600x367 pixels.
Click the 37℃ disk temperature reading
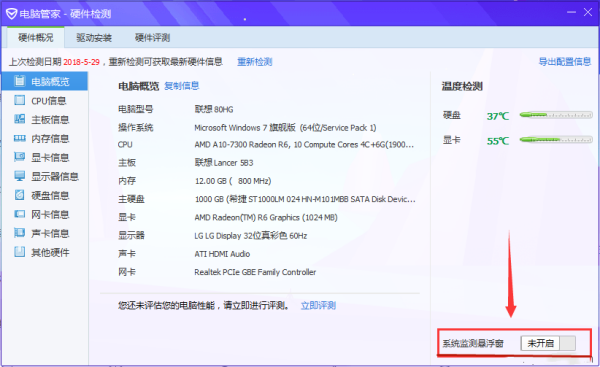tap(498, 116)
